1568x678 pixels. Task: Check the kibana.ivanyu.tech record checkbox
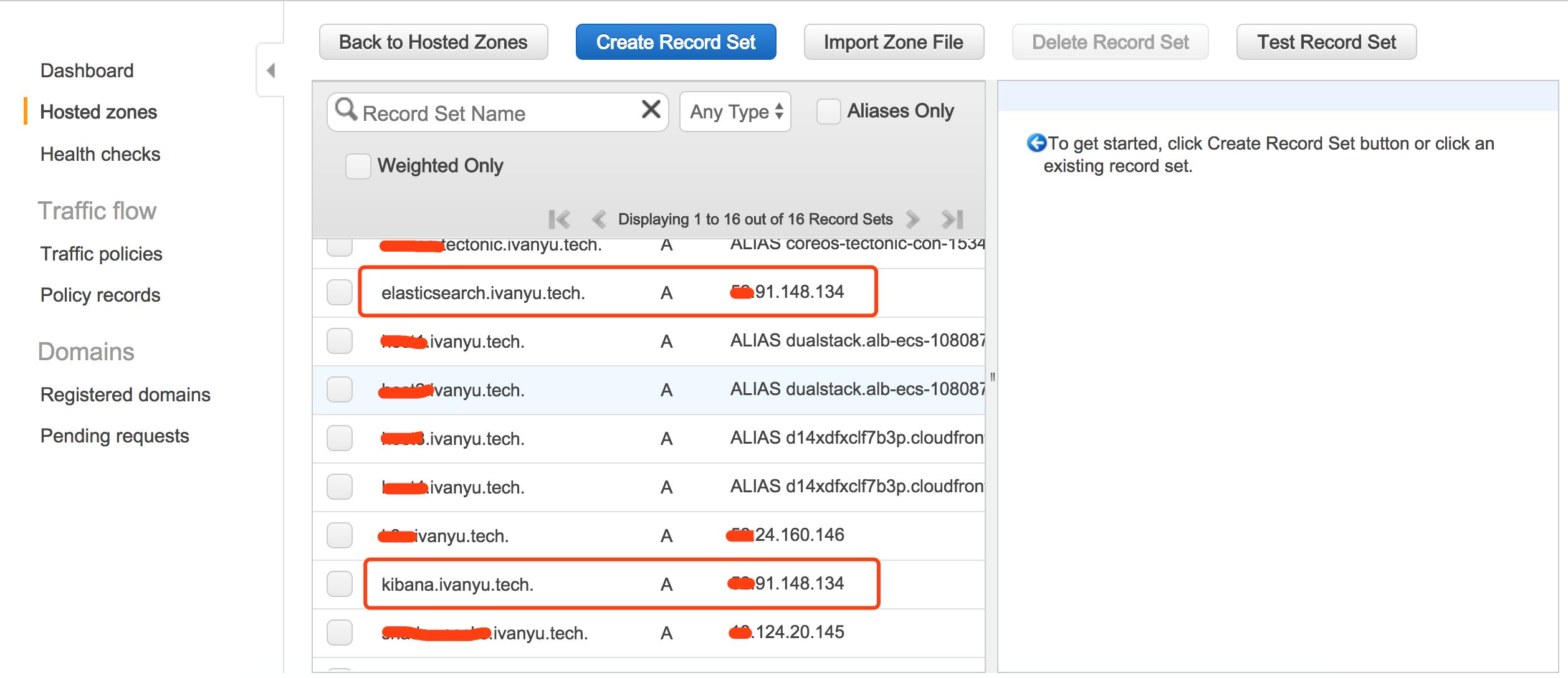[340, 584]
